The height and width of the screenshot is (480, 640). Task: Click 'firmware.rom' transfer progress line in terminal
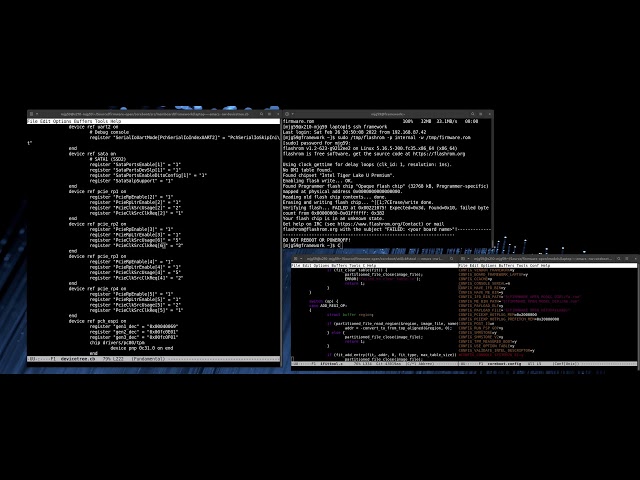pyautogui.click(x=381, y=121)
